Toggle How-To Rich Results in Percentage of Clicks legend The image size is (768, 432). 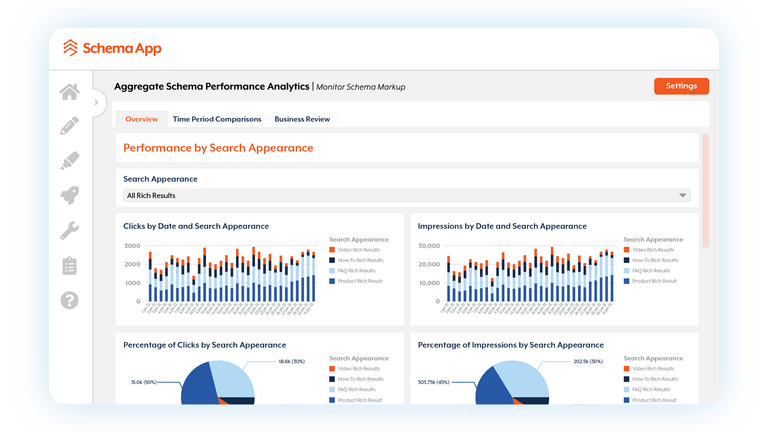pos(357,379)
